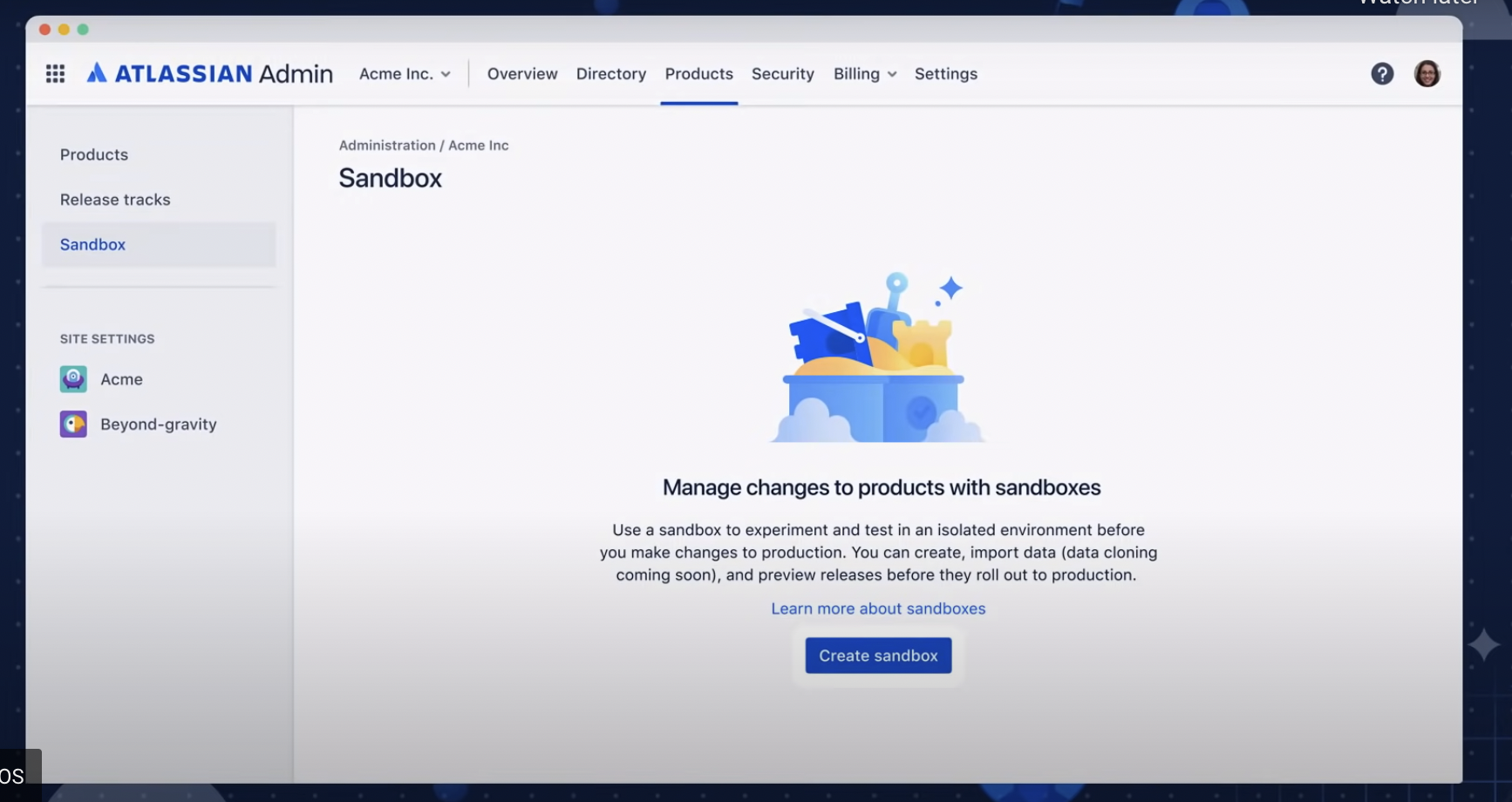
Task: Click the red close window button
Action: coord(44,30)
